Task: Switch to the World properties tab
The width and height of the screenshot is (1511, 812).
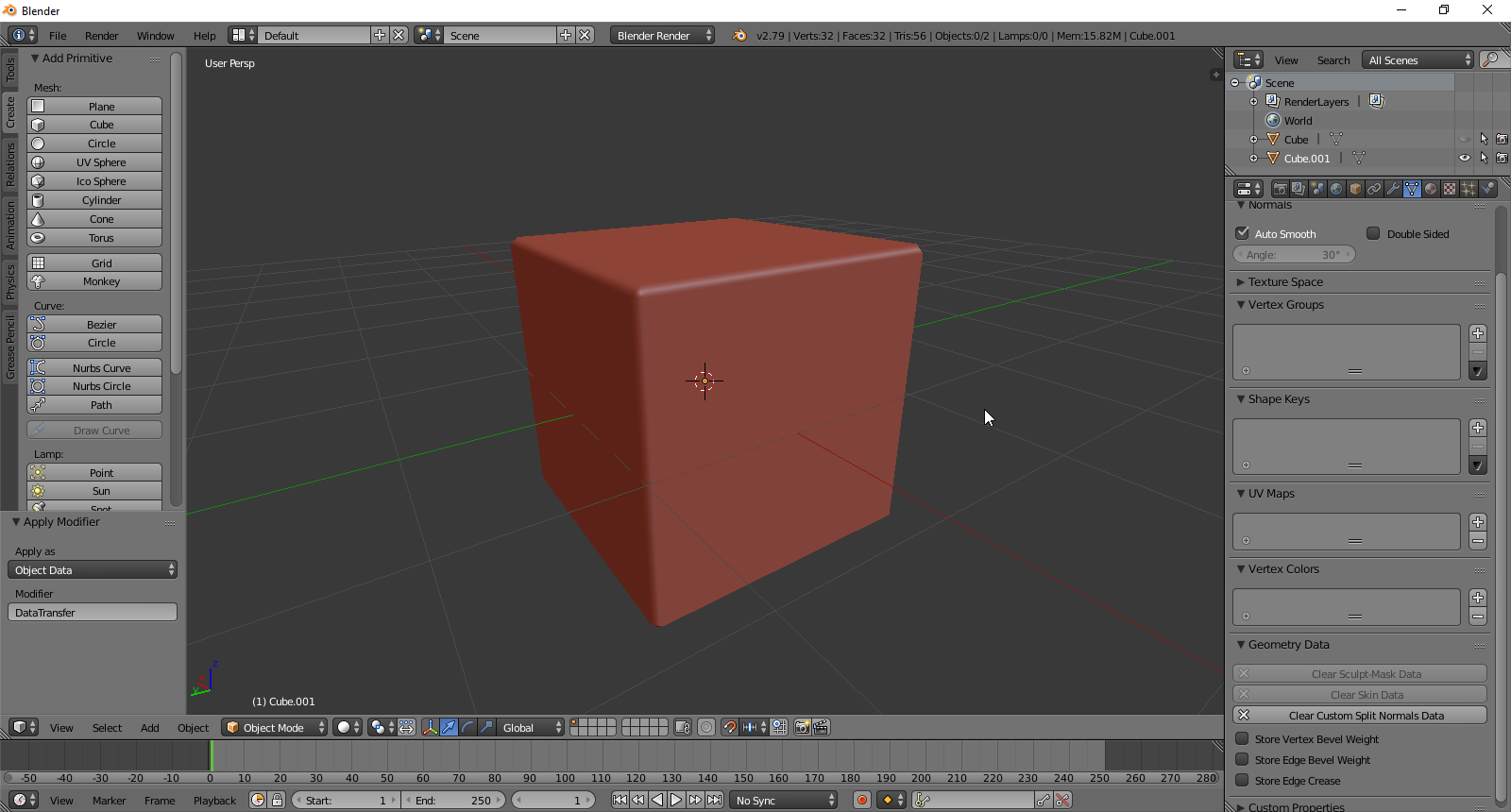Action: click(x=1336, y=189)
